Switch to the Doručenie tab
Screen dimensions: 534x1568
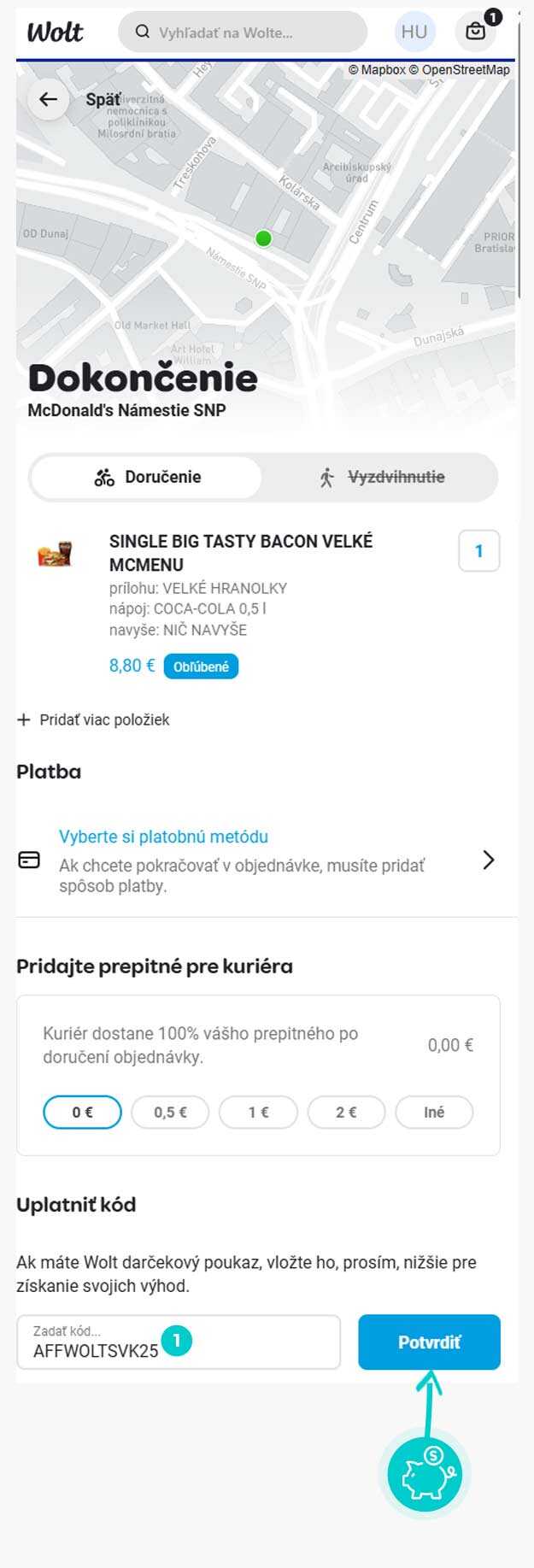pos(146,477)
